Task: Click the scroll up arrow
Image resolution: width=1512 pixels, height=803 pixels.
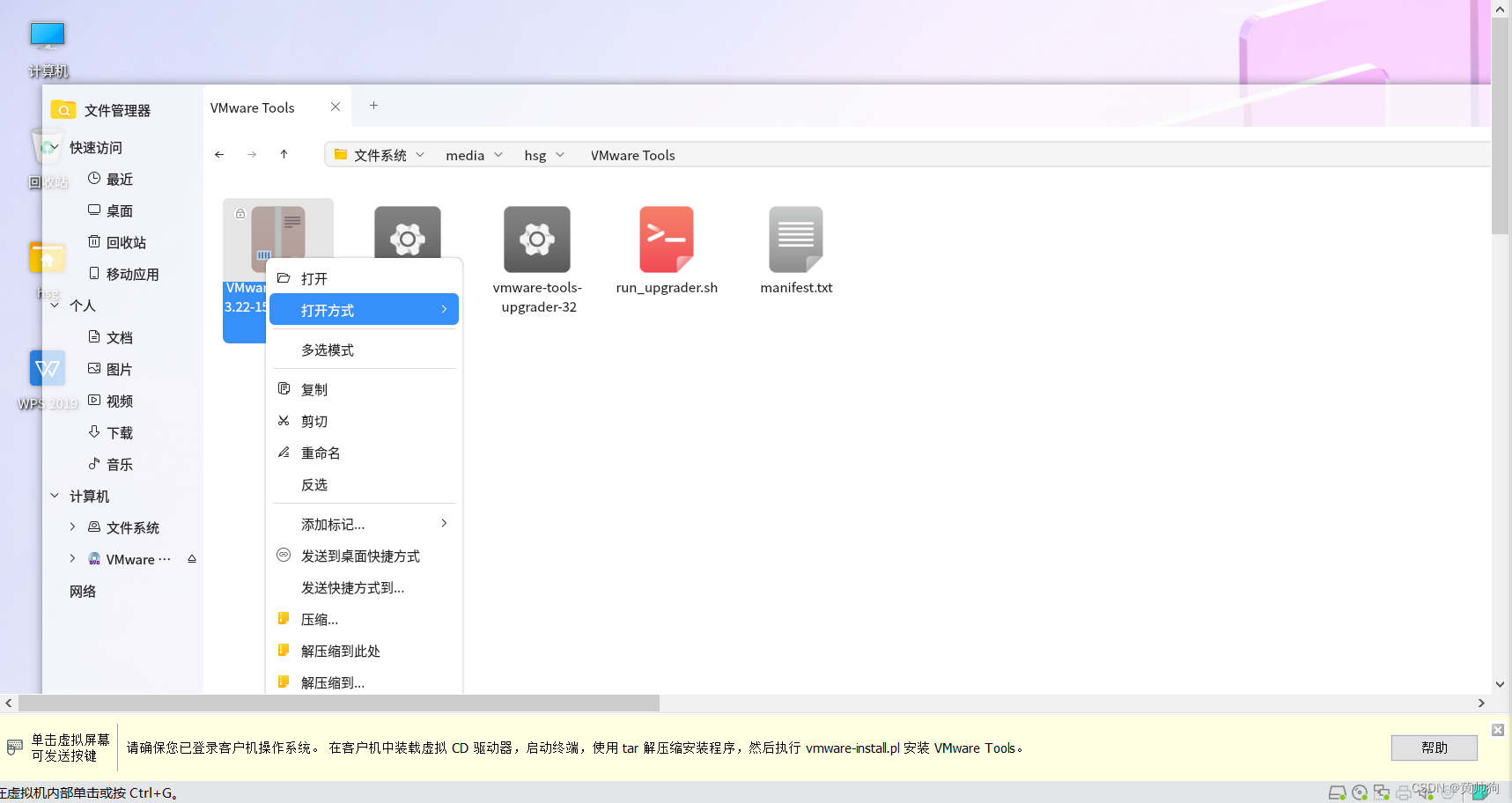Action: 1501,9
